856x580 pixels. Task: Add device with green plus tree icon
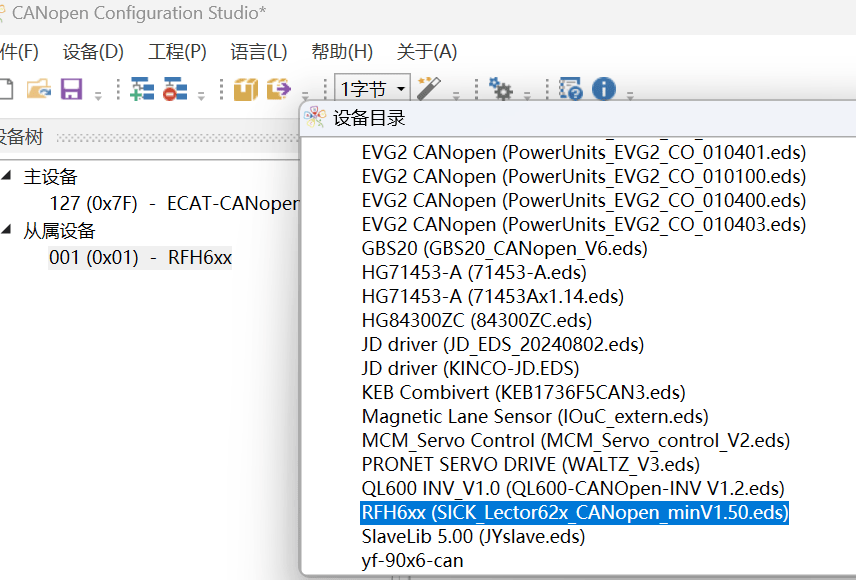point(142,88)
